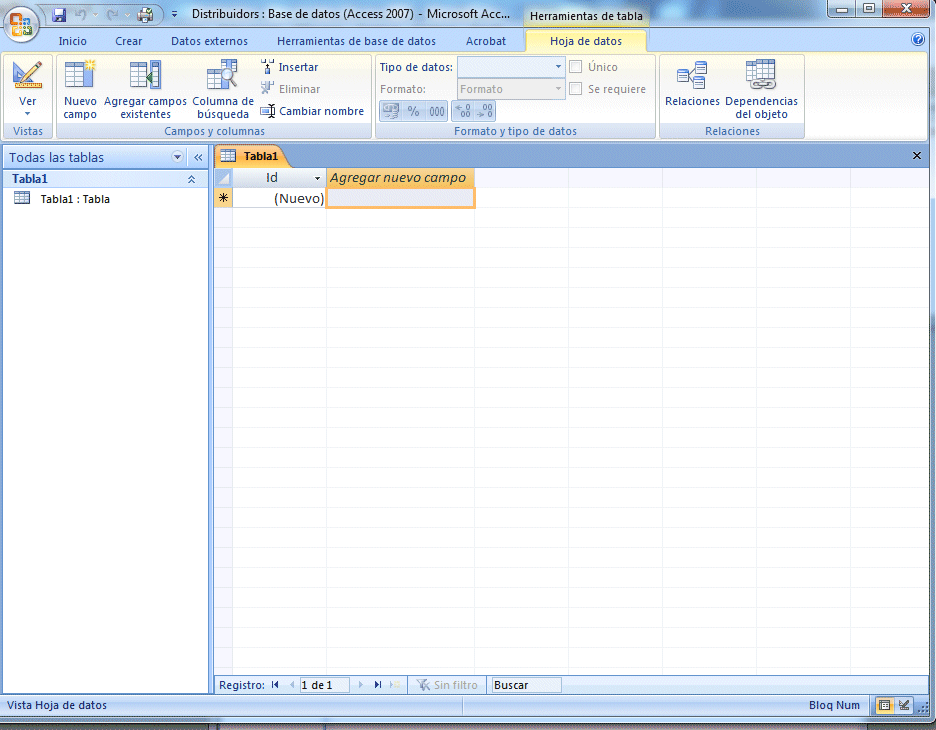Screen dimensions: 936x730
Task: Select Tabla1 : Tabla in navigation pane
Action: pyautogui.click(x=75, y=199)
